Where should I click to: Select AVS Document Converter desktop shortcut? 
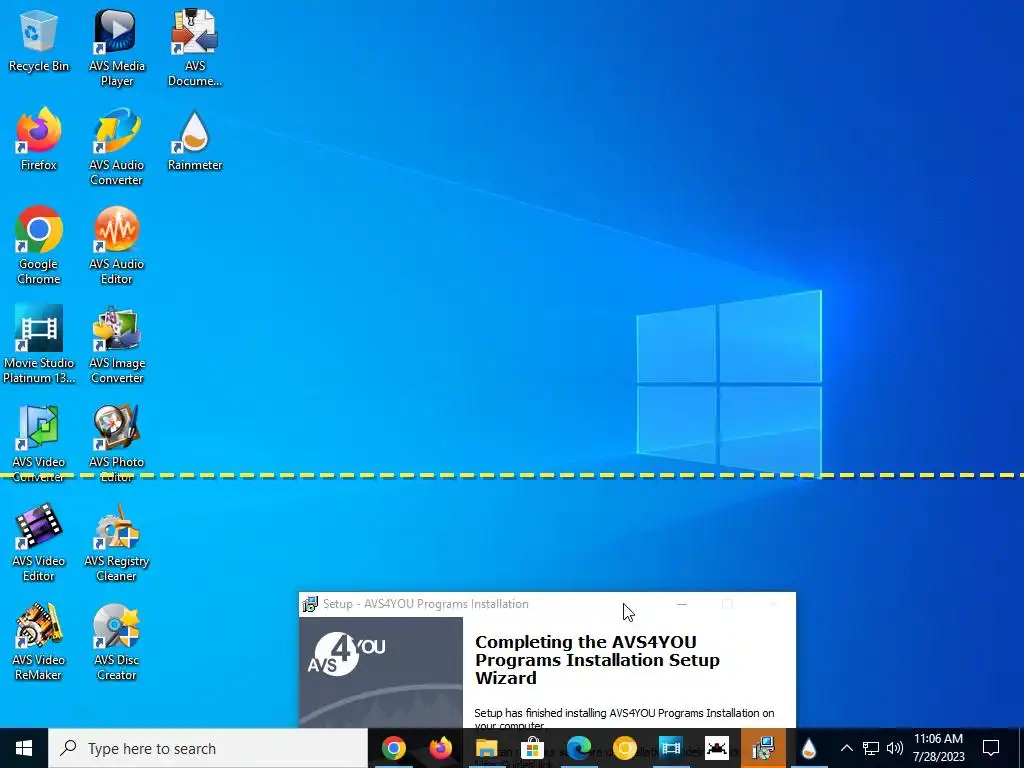[x=195, y=49]
